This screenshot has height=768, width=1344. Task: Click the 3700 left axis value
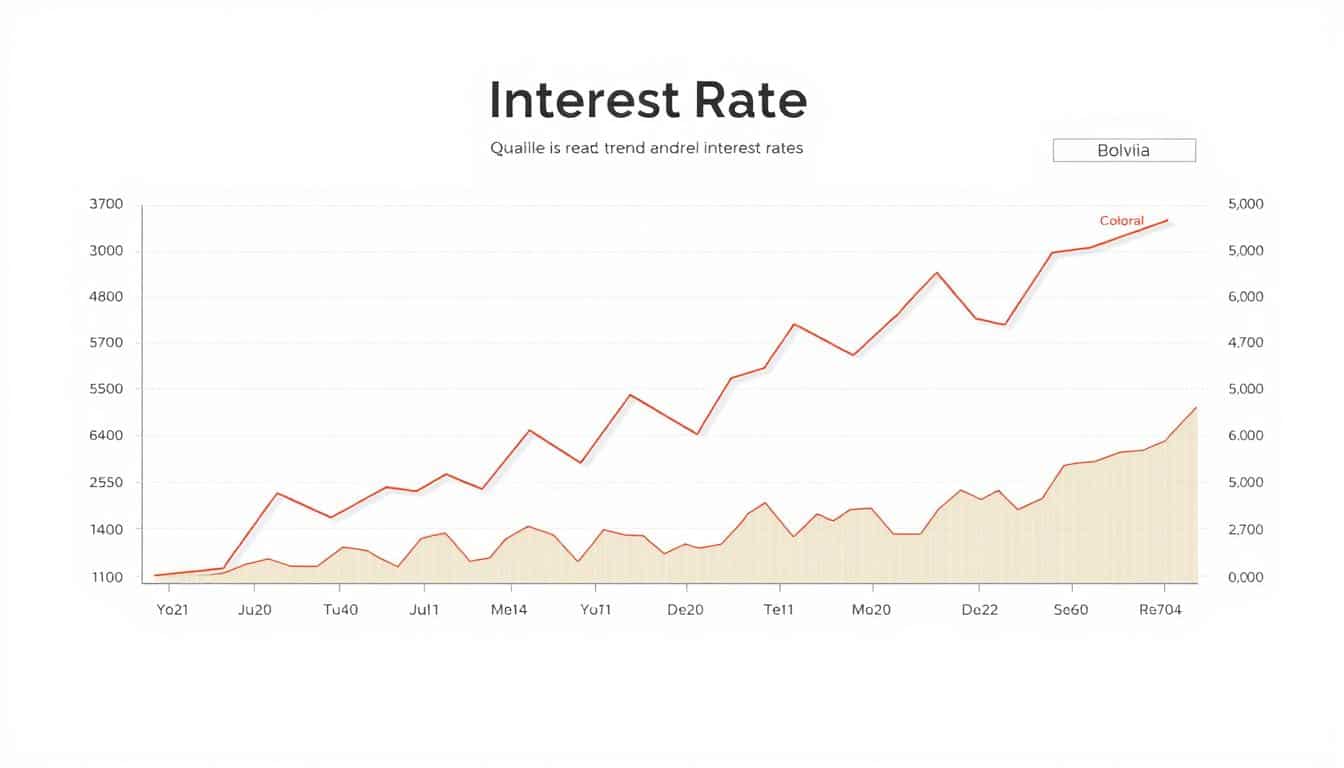106,204
